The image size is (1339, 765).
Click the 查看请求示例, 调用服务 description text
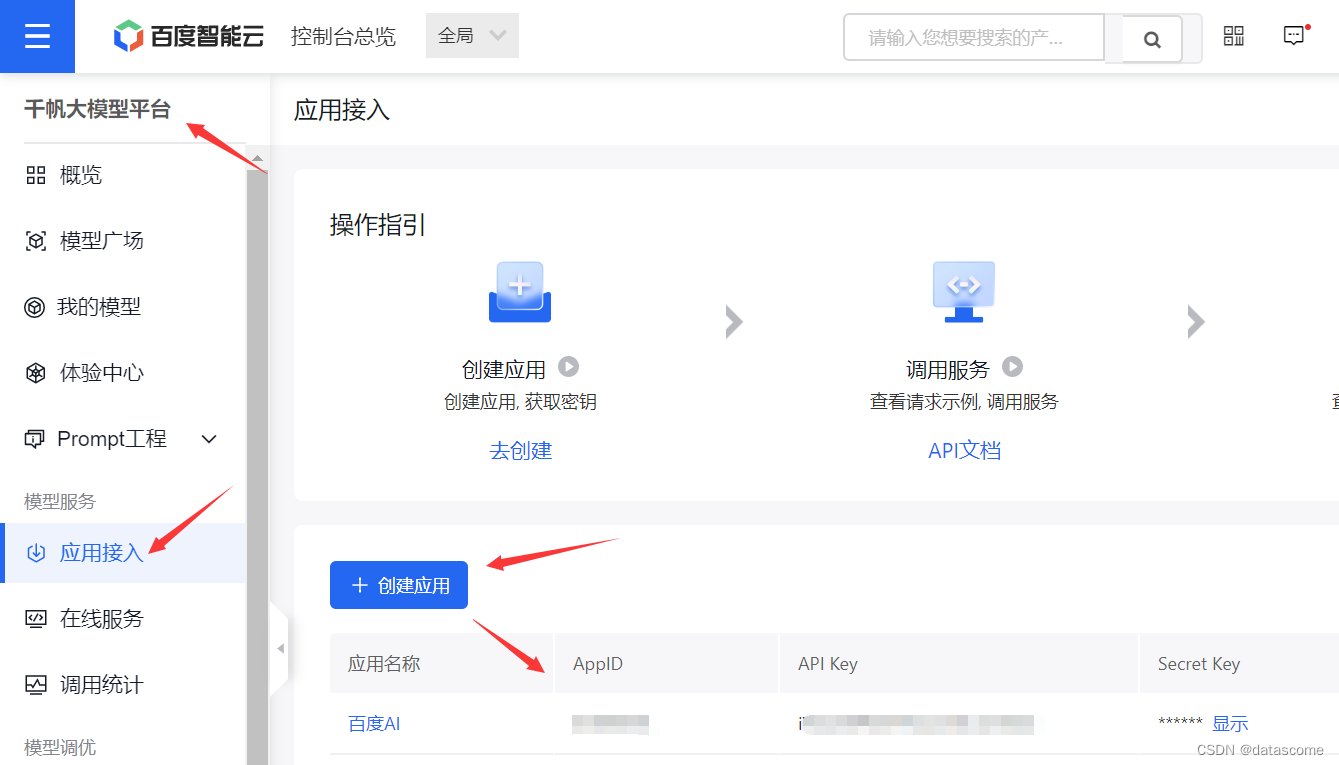coord(964,402)
